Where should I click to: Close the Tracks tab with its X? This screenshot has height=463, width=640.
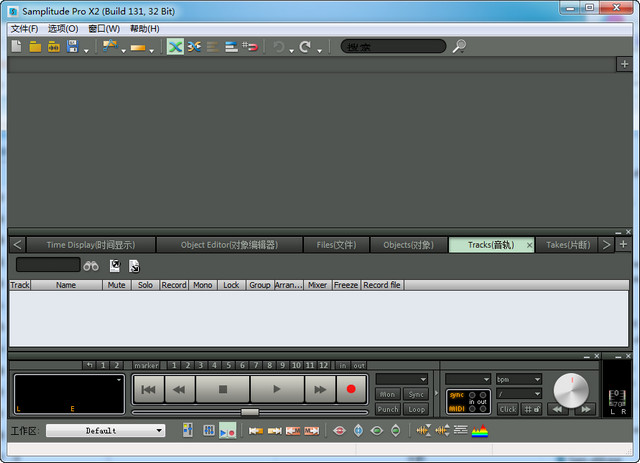coord(529,245)
